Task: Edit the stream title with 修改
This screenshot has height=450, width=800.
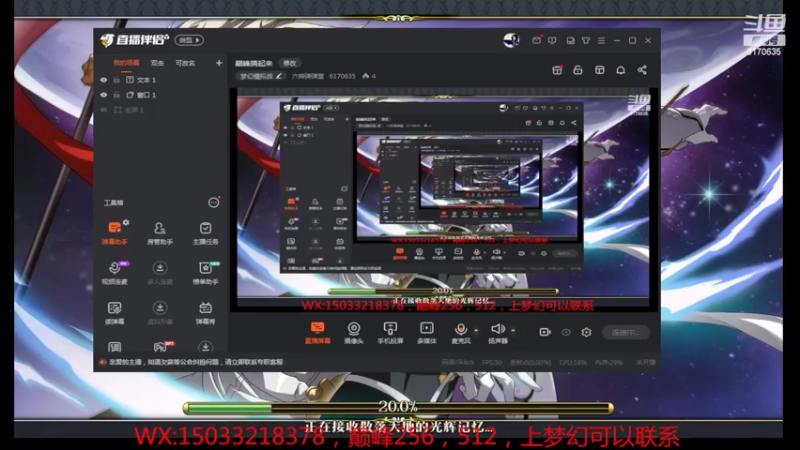Action: 290,63
